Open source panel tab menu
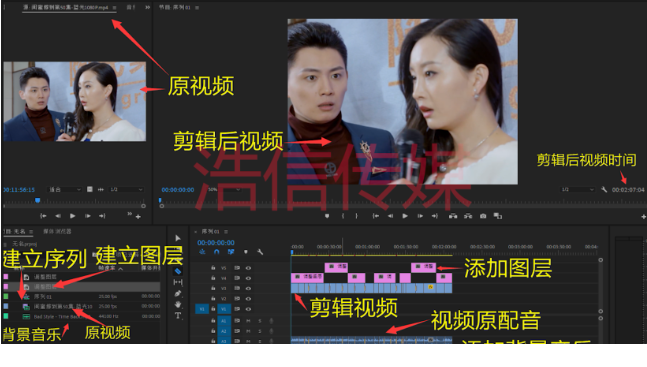The width and height of the screenshot is (647, 367). (x=114, y=7)
